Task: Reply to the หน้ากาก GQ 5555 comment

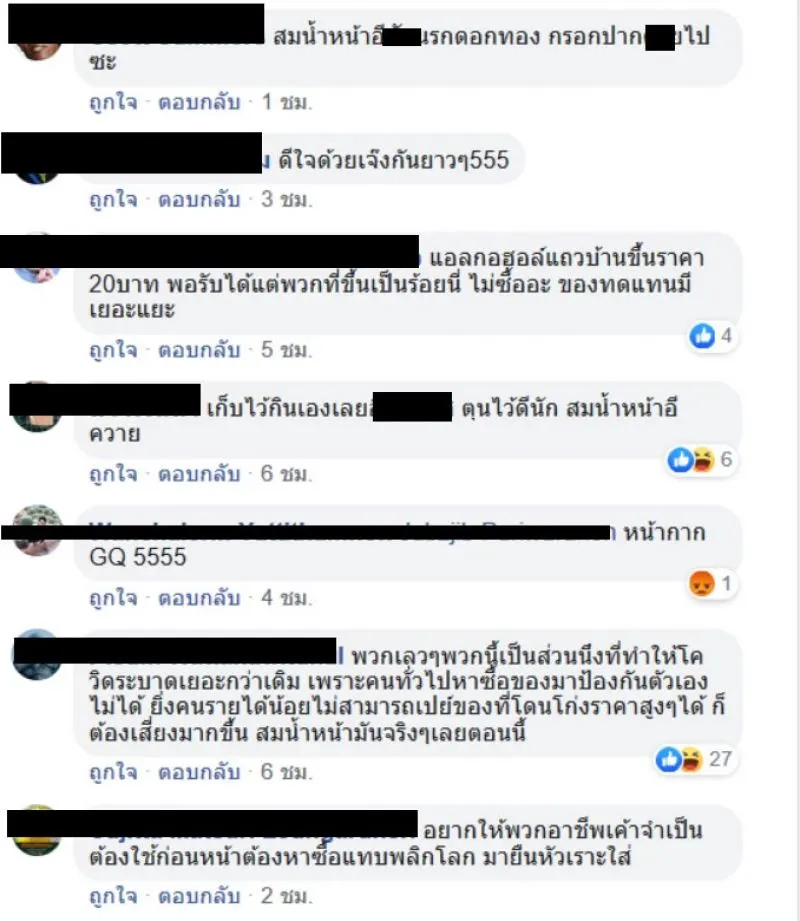Action: [x=199, y=598]
